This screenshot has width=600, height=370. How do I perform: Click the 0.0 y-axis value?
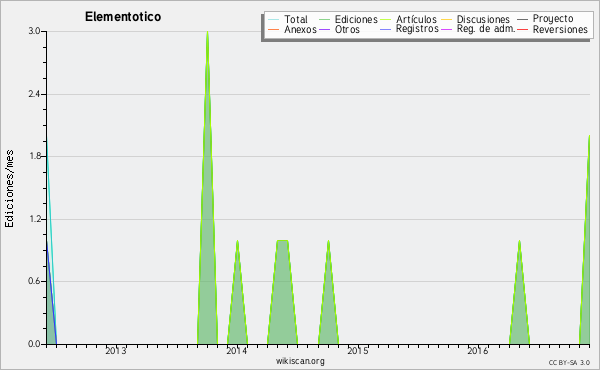point(34,344)
